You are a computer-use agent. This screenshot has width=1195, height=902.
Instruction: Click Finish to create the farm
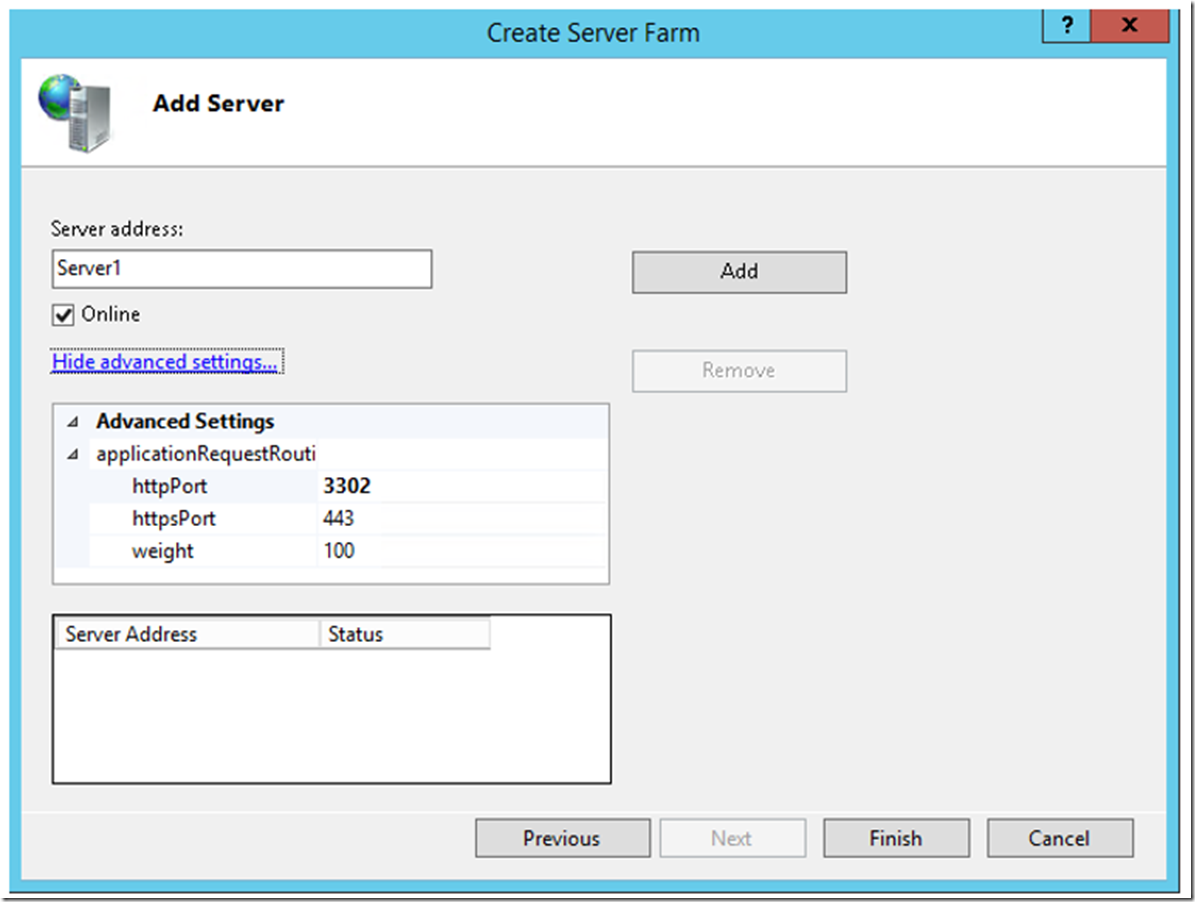(x=896, y=838)
